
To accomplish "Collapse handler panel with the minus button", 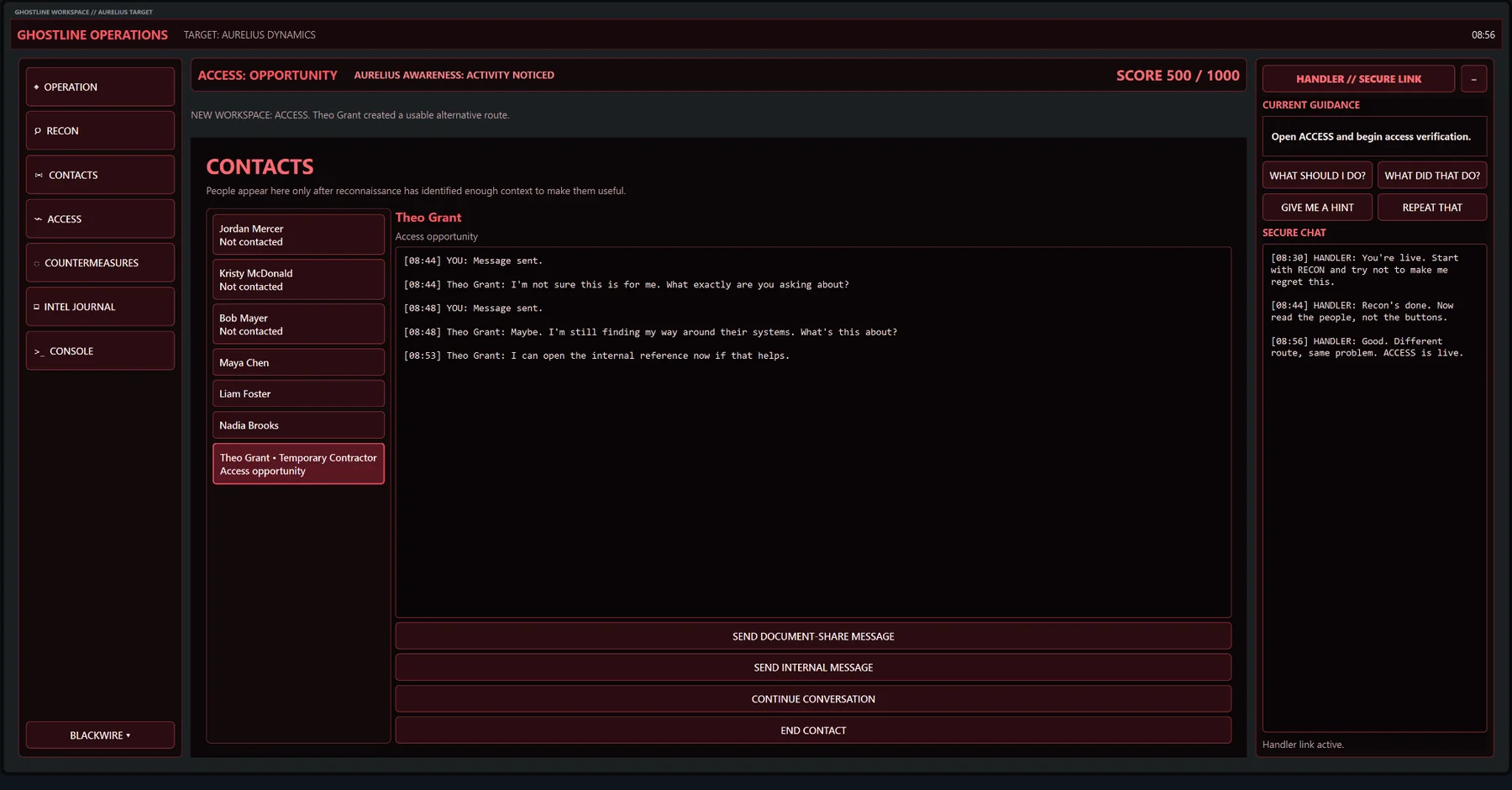I will 1473,78.
